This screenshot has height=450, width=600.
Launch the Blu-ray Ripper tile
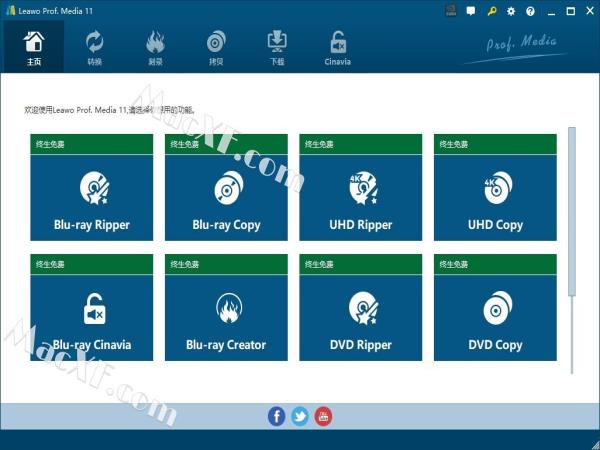(x=92, y=197)
